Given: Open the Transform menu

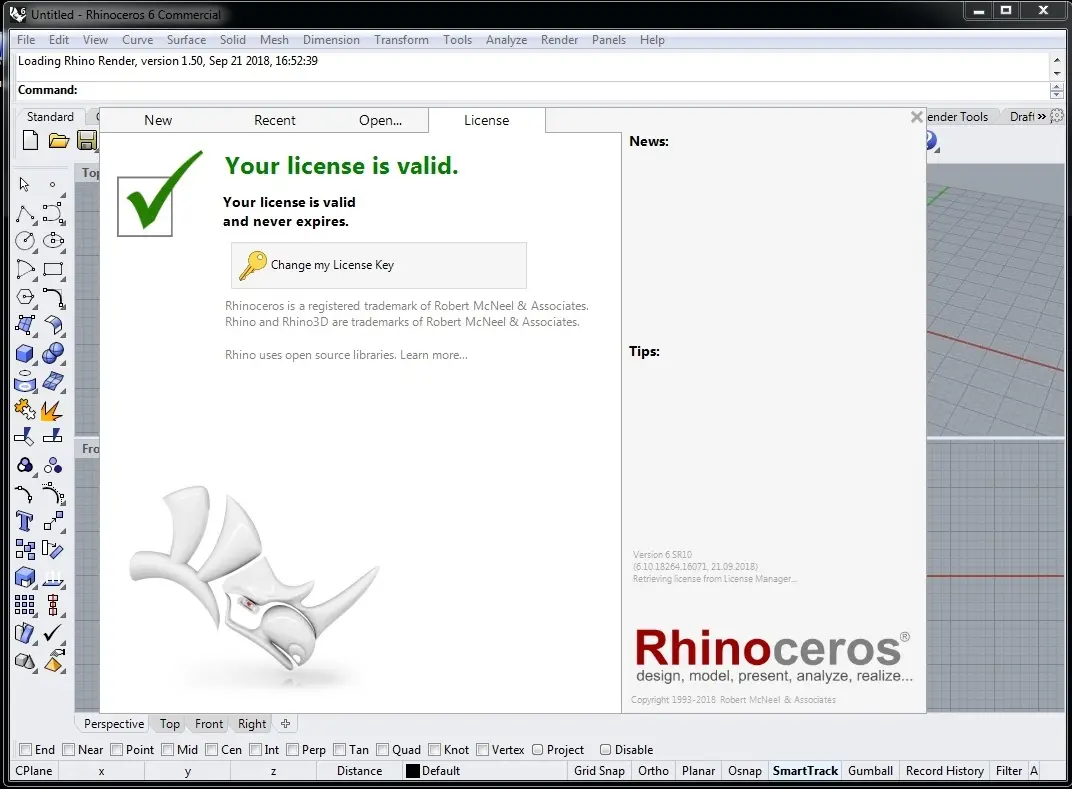Looking at the screenshot, I should 401,40.
